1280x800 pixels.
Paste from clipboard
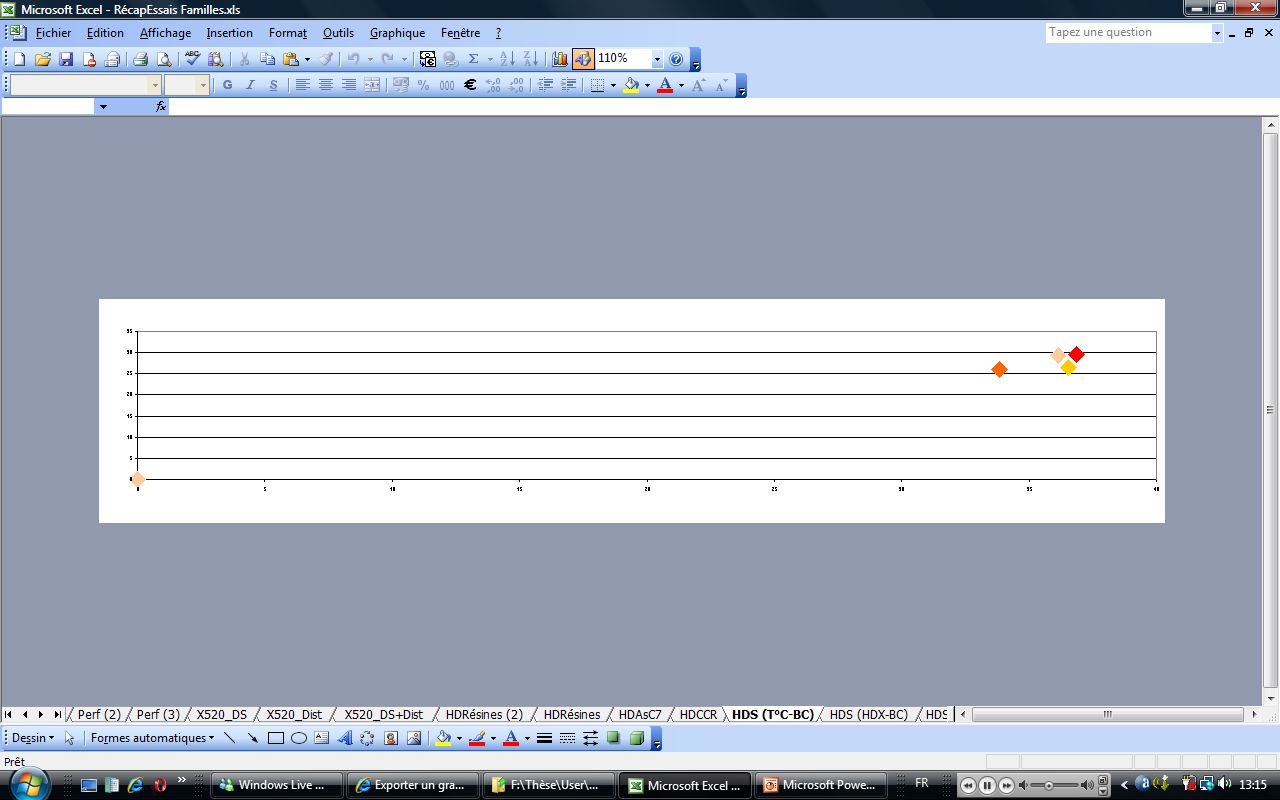290,59
